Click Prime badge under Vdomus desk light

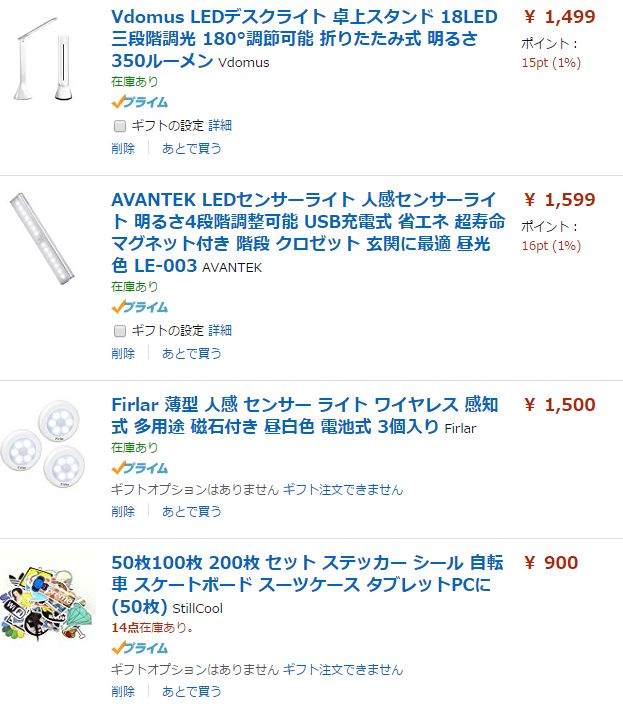tap(139, 102)
